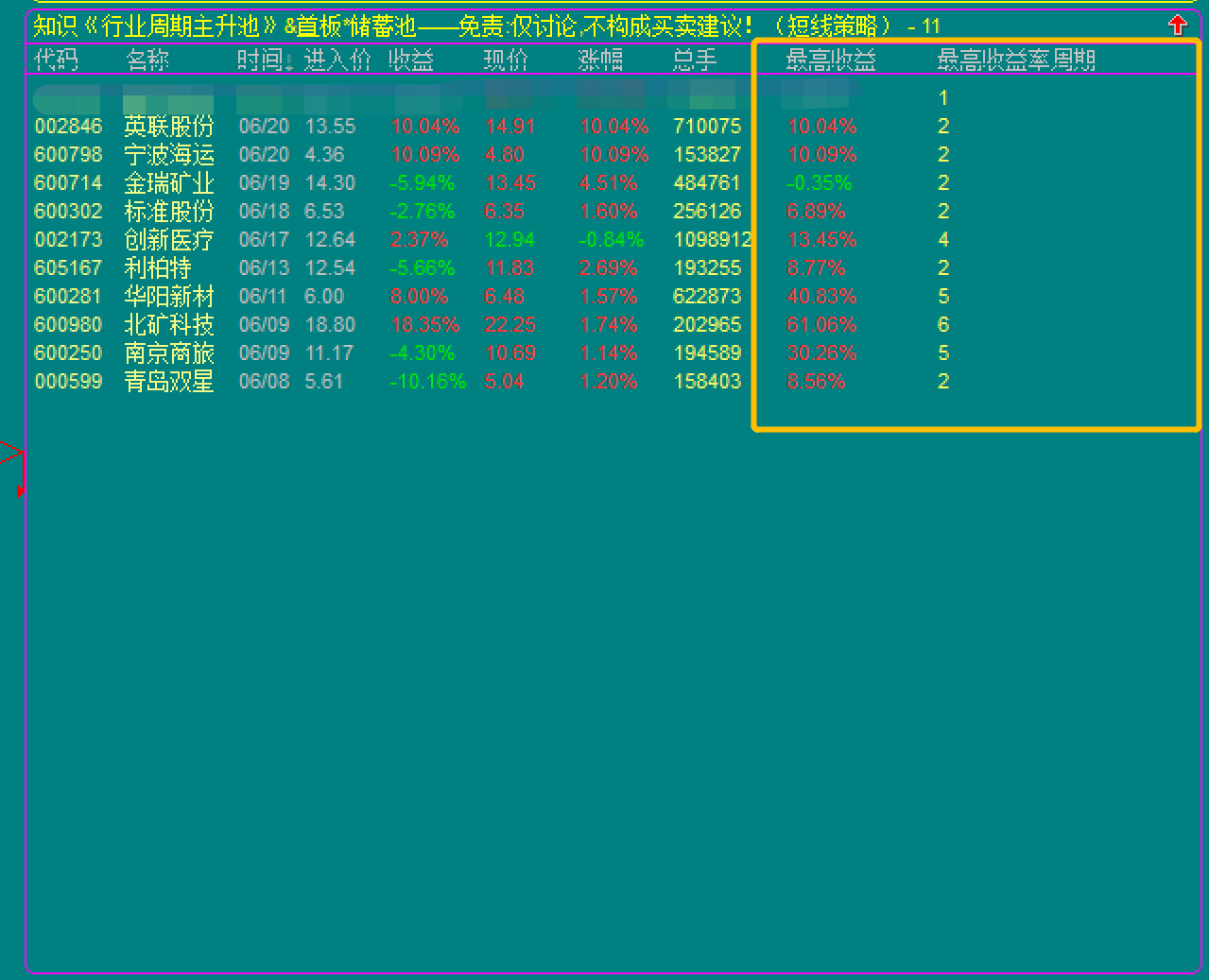Sort by 最高收益率周期 column header
The image size is (1209, 980).
pyautogui.click(x=1016, y=60)
